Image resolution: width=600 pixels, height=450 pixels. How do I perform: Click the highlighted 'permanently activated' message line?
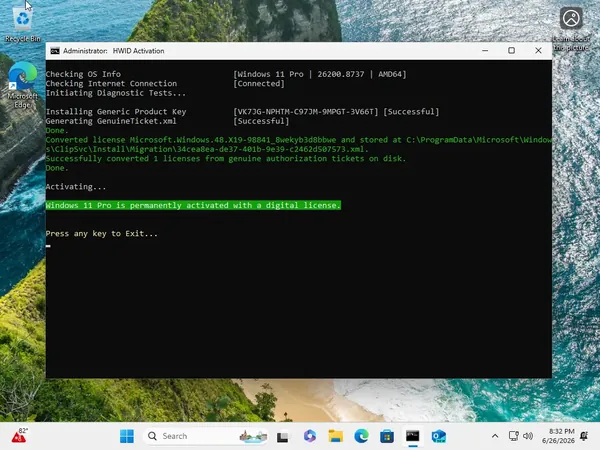pyautogui.click(x=193, y=205)
